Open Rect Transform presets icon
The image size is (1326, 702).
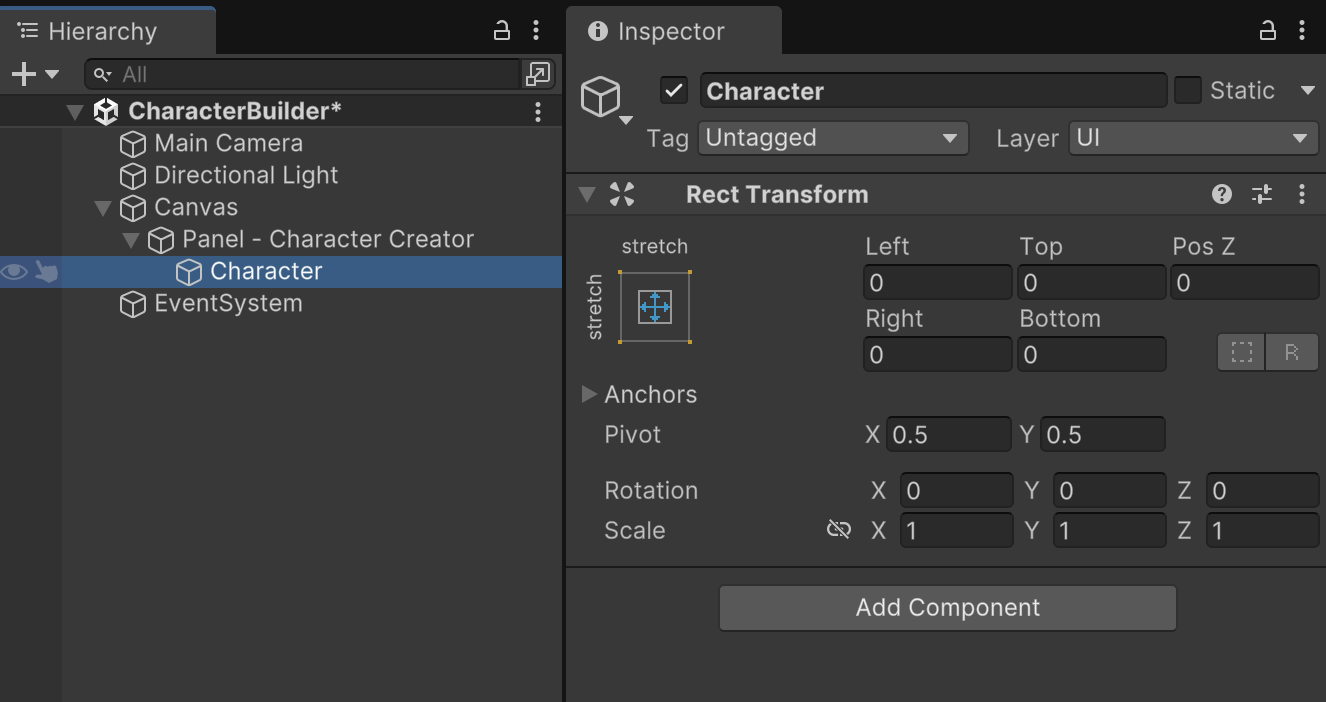[1262, 195]
